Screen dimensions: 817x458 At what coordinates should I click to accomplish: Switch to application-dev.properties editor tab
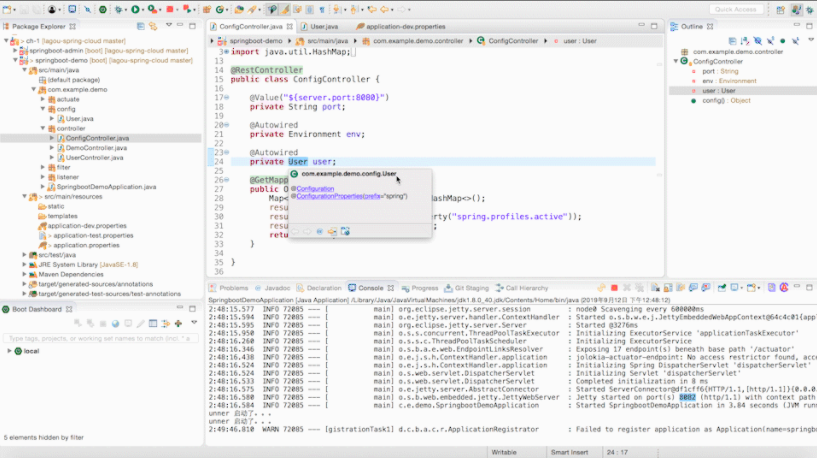pos(405,27)
